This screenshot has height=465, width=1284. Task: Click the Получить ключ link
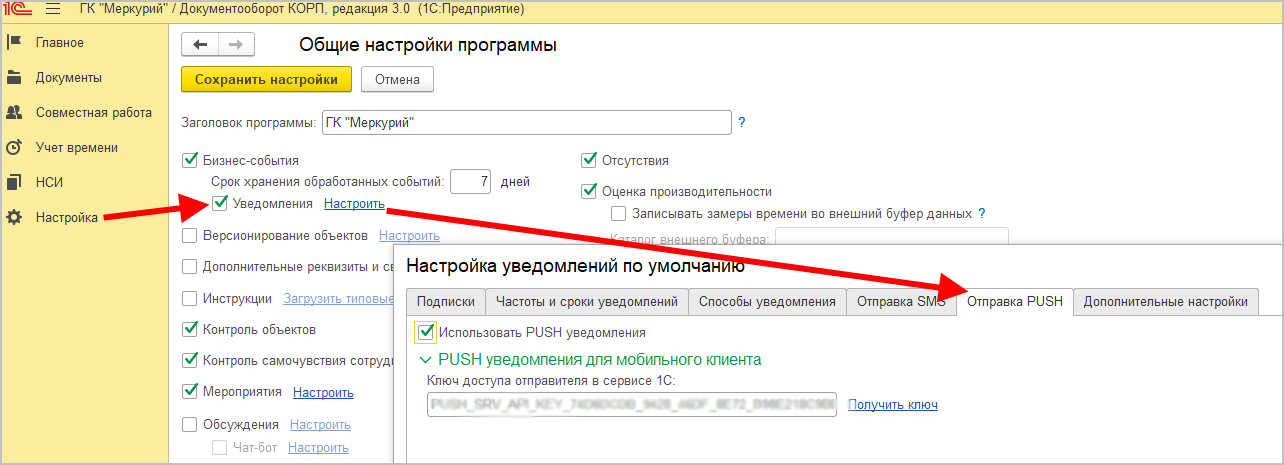point(893,404)
